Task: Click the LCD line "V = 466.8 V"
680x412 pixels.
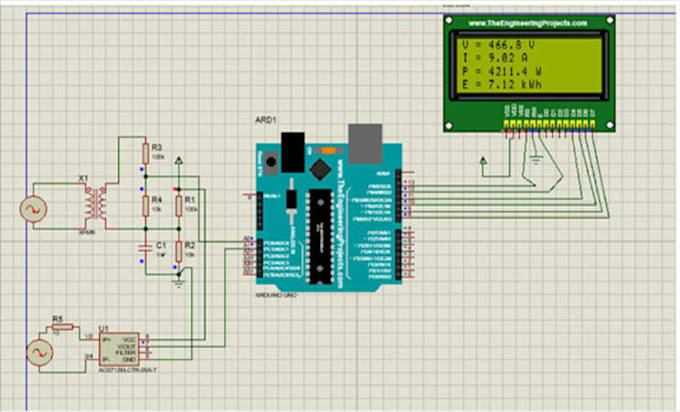Action: click(499, 45)
